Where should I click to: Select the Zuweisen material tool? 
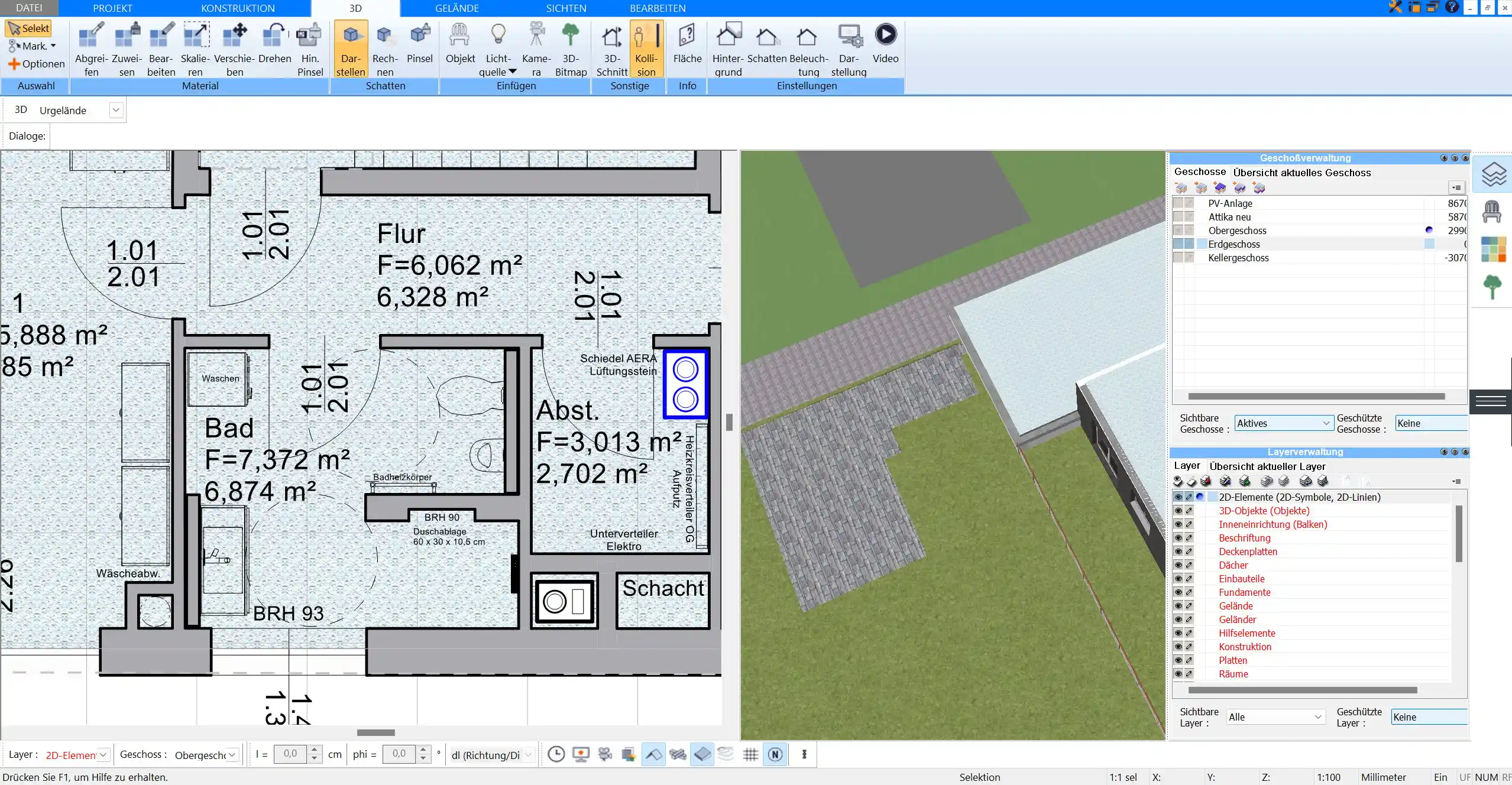tap(127, 50)
